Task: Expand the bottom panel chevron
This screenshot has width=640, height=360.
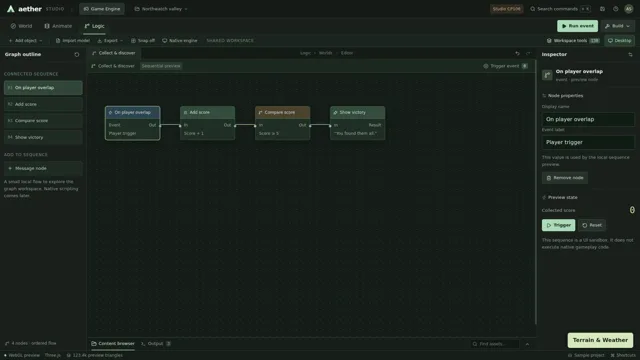Action: (x=527, y=344)
